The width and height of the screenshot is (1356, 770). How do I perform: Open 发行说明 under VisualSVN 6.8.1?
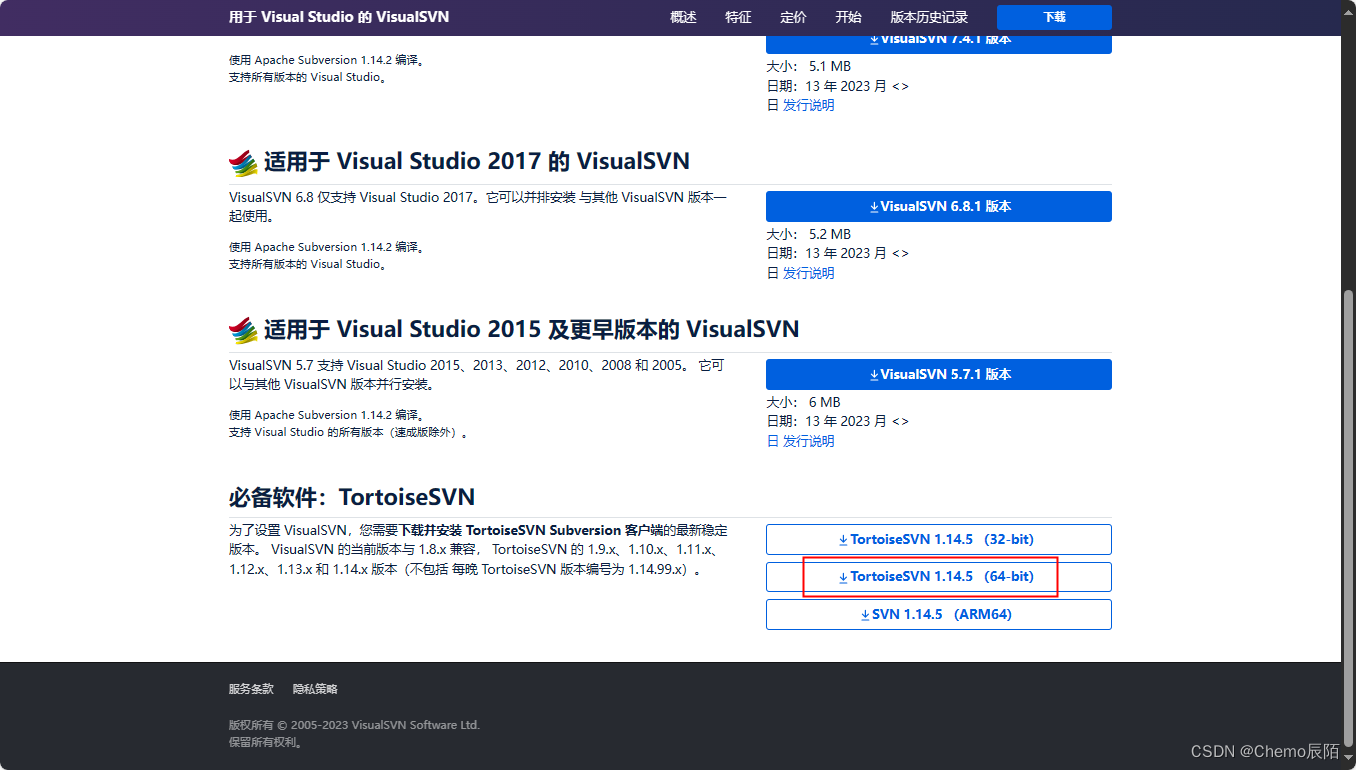pos(808,273)
